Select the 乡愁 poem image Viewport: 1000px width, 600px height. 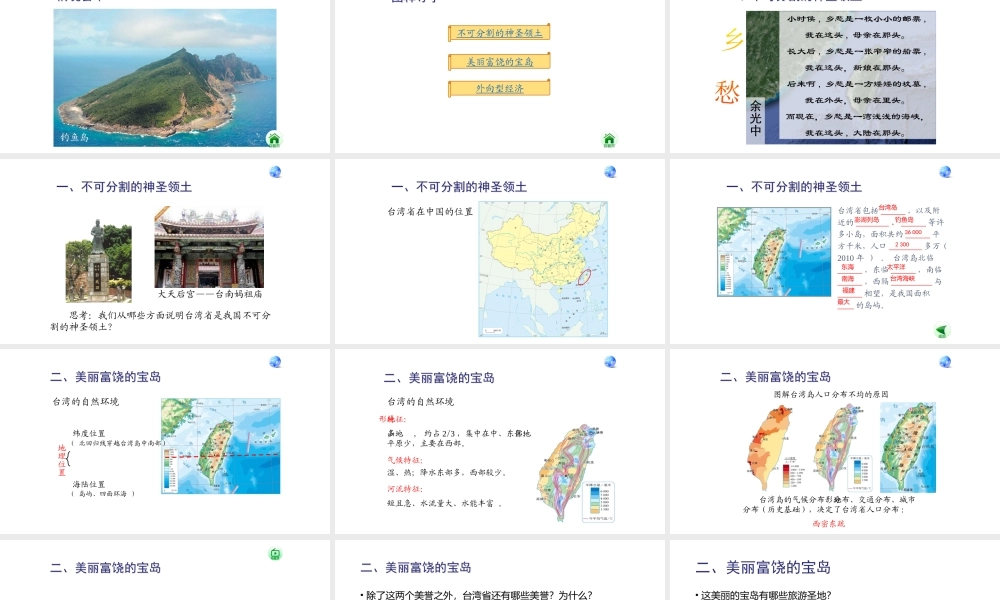pyautogui.click(x=841, y=77)
